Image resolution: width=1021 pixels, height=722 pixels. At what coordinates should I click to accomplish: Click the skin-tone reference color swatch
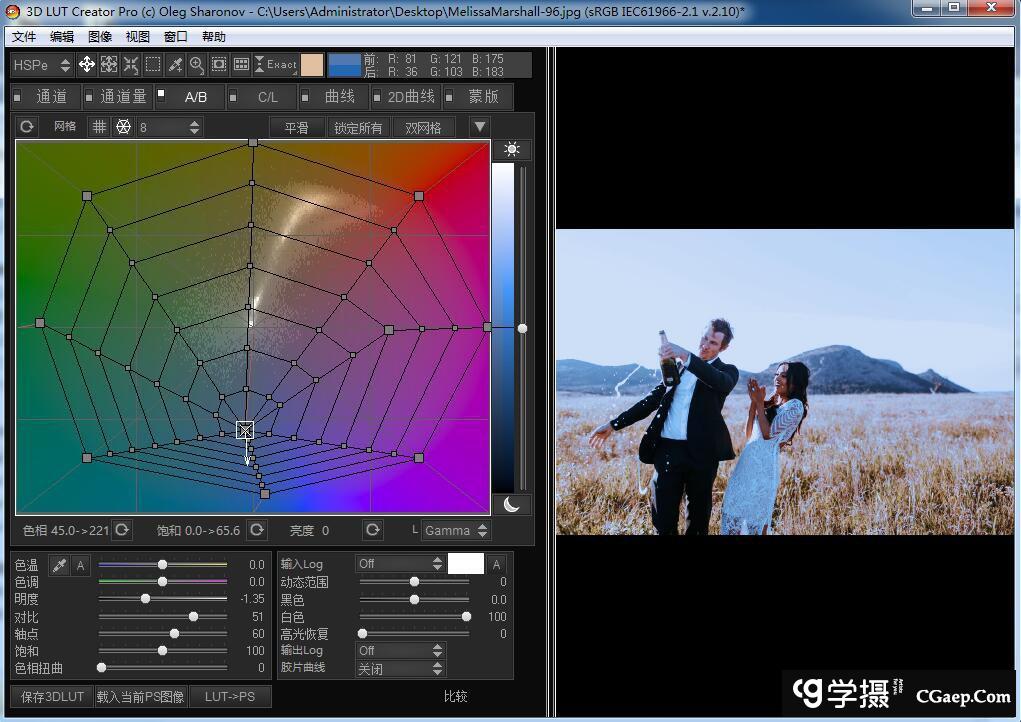[312, 65]
